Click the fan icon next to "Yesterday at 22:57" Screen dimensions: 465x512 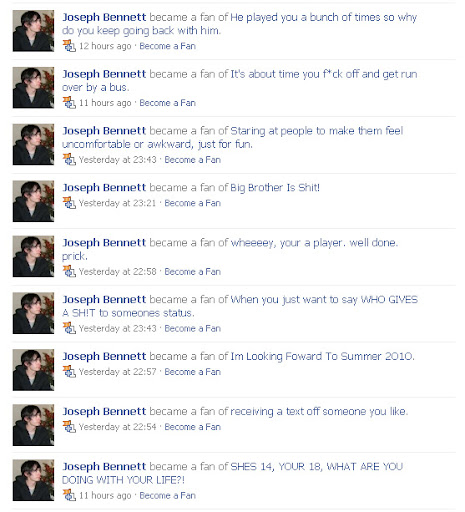click(69, 371)
